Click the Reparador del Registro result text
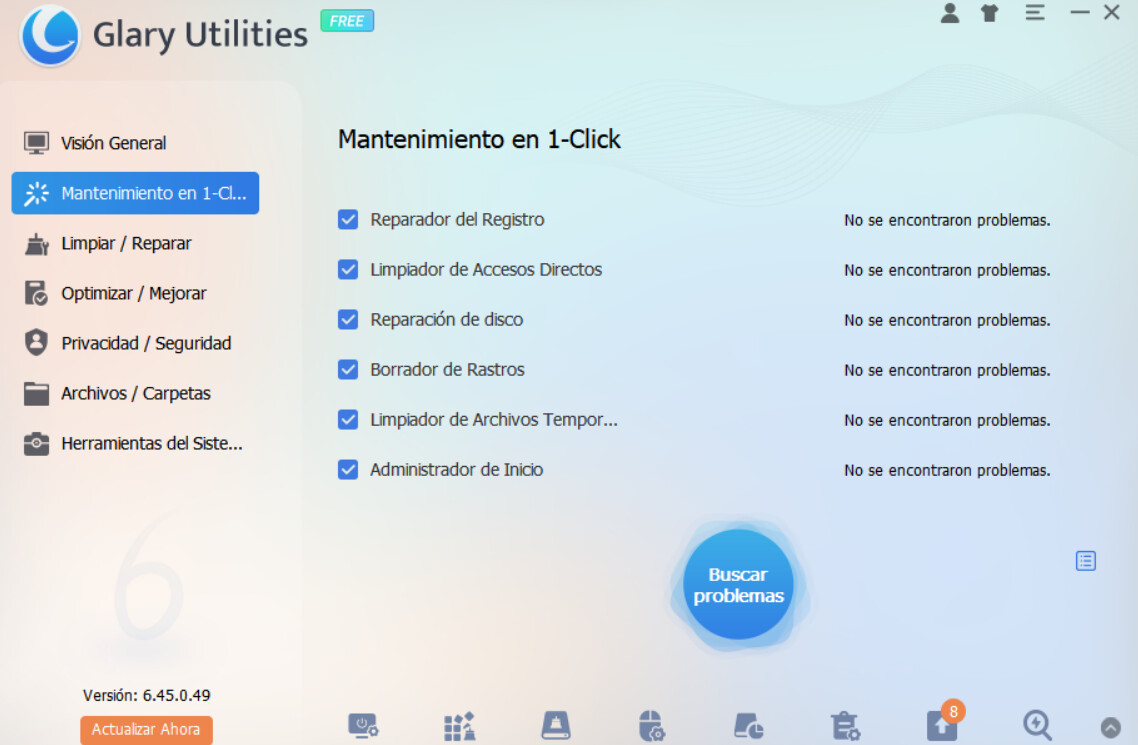The image size is (1138, 745). pos(947,220)
